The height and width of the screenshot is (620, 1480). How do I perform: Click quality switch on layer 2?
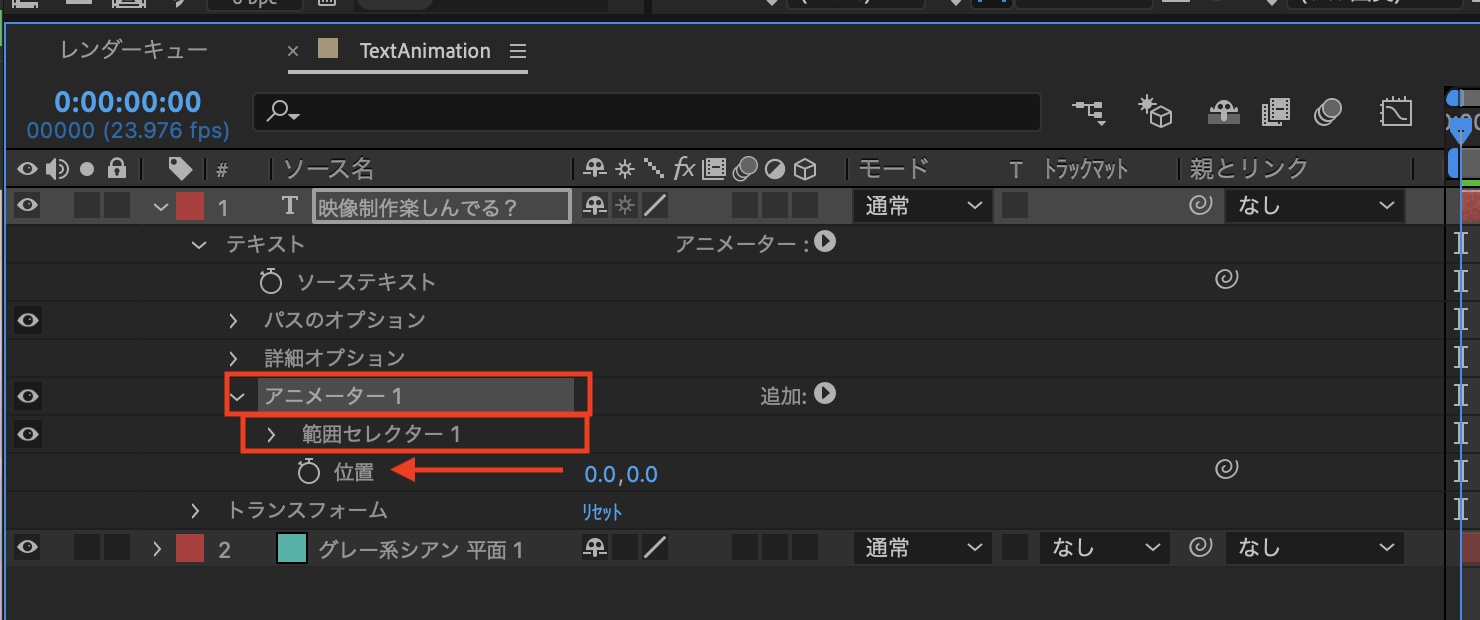655,548
